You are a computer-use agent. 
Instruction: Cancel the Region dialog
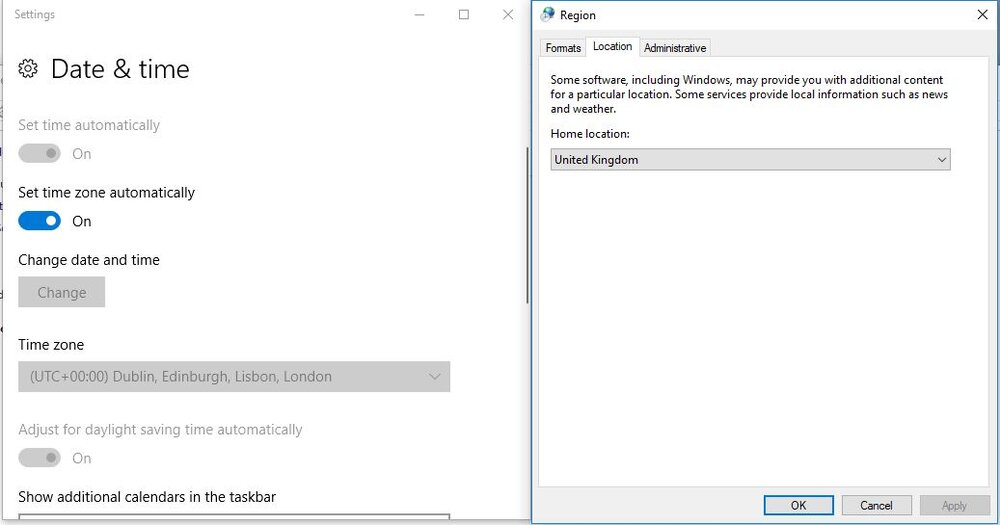pyautogui.click(x=876, y=505)
